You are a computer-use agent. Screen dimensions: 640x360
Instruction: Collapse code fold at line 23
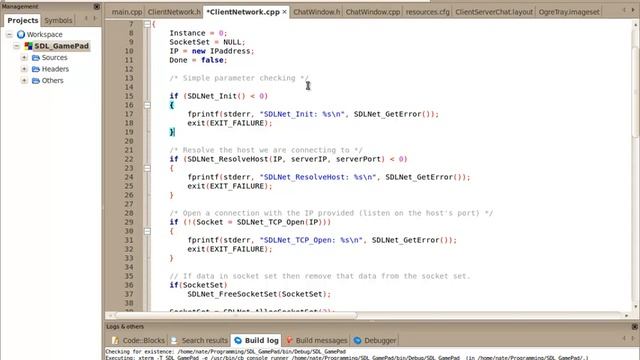point(147,168)
